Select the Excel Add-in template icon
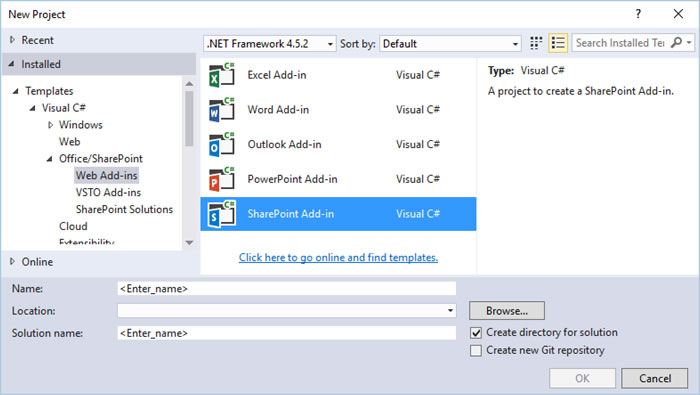The height and width of the screenshot is (395, 700). [221, 75]
